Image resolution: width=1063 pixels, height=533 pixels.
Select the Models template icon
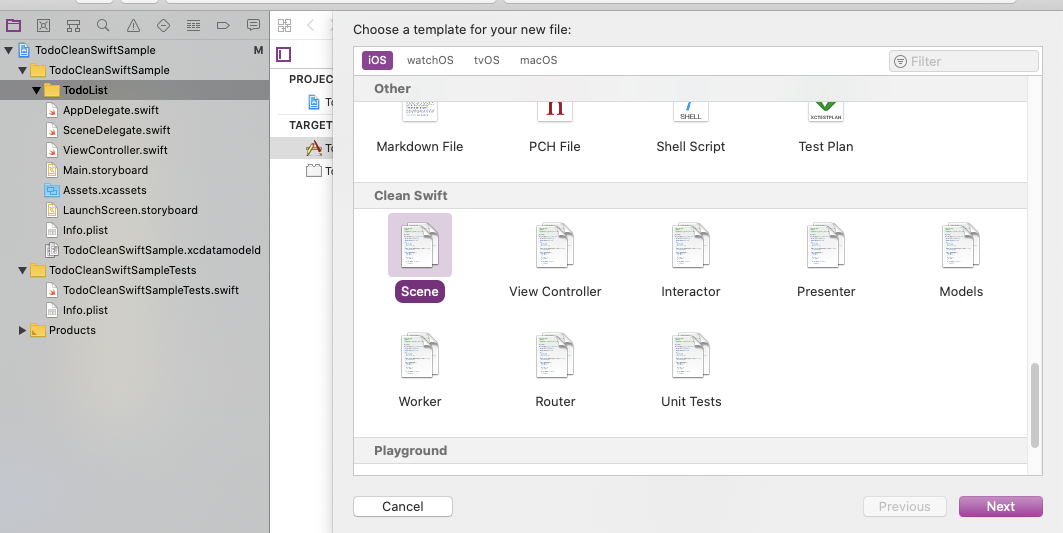pyautogui.click(x=961, y=245)
